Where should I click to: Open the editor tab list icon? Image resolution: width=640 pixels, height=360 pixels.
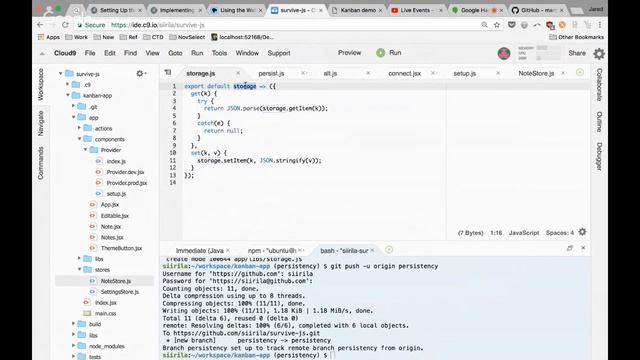coord(168,73)
